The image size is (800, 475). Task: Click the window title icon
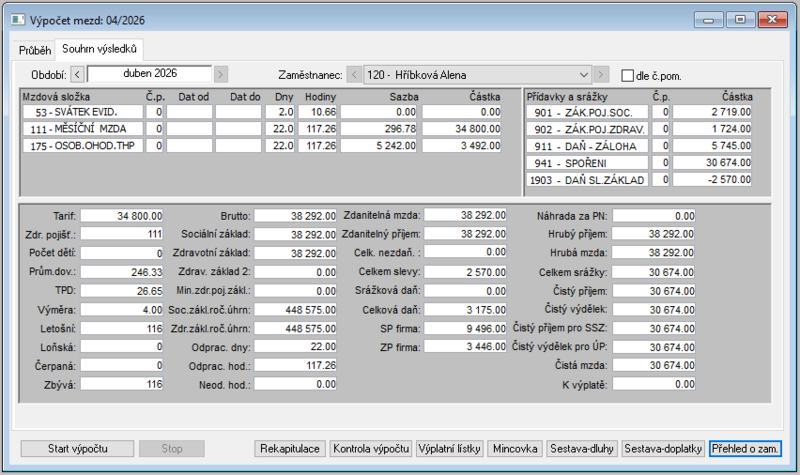pos(18,20)
